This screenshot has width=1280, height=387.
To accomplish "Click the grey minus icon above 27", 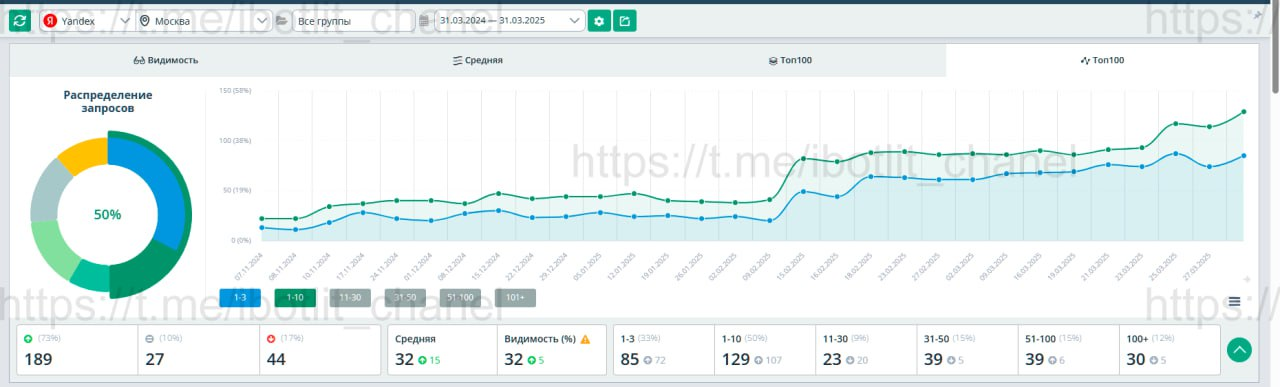I will [x=149, y=339].
